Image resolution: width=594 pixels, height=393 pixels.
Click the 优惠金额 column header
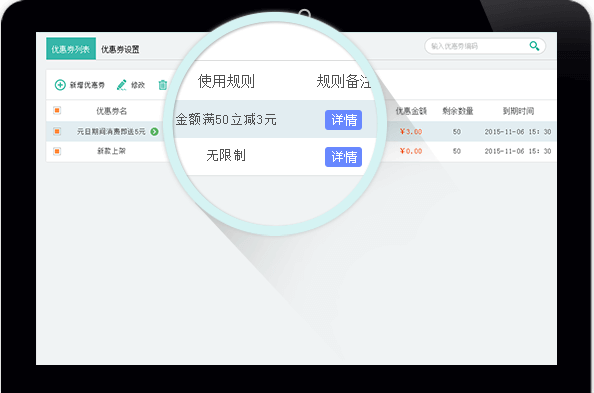coord(411,111)
